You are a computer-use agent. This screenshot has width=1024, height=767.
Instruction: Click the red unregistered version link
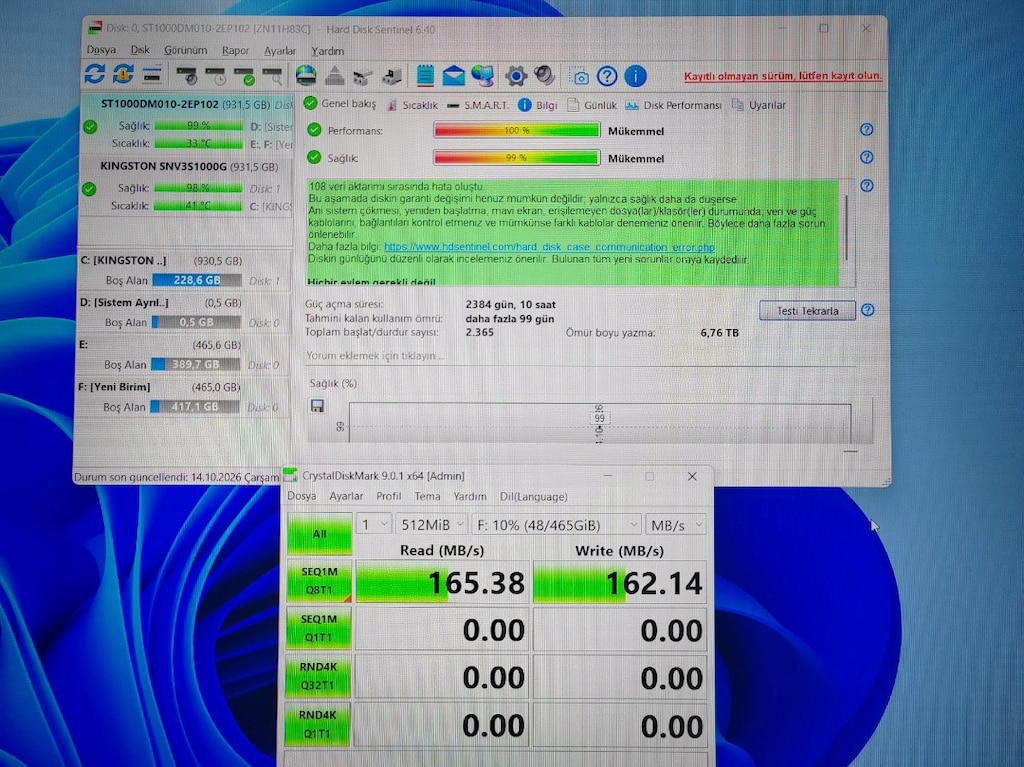pos(783,76)
